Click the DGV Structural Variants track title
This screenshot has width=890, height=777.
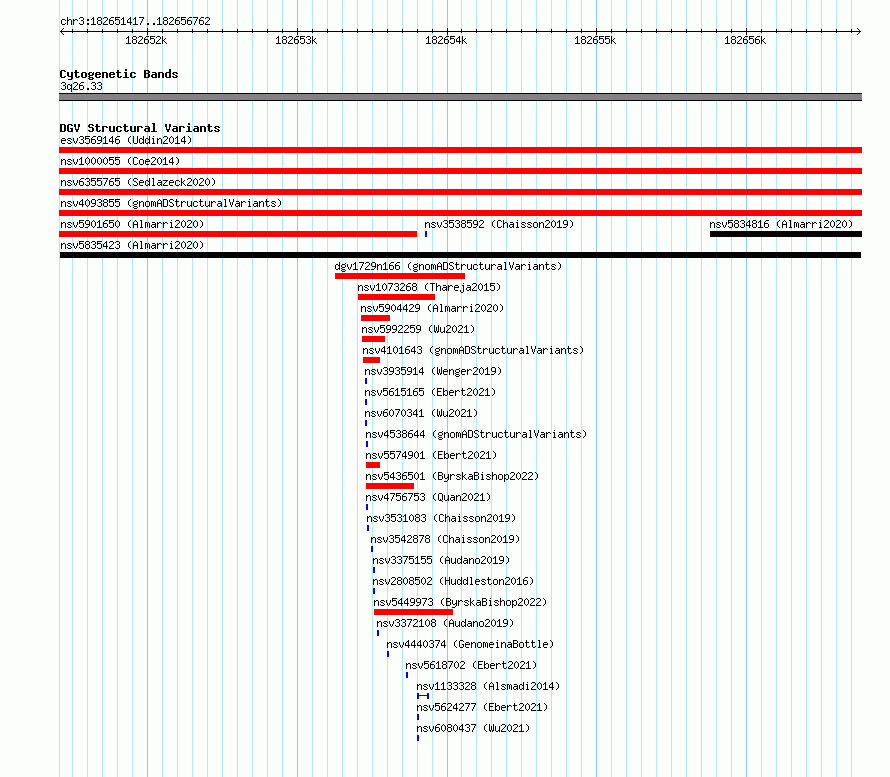(x=140, y=128)
